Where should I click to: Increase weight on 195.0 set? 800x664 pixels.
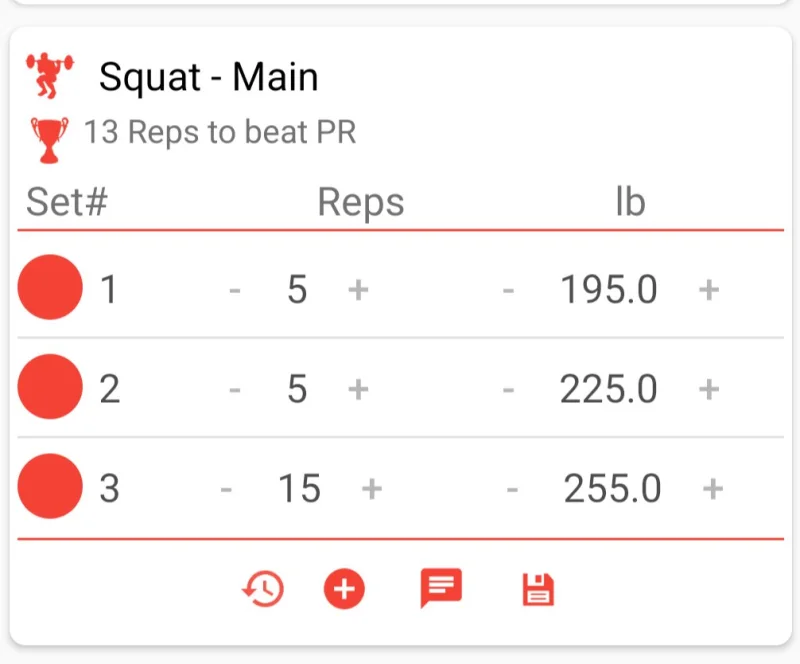pyautogui.click(x=709, y=290)
